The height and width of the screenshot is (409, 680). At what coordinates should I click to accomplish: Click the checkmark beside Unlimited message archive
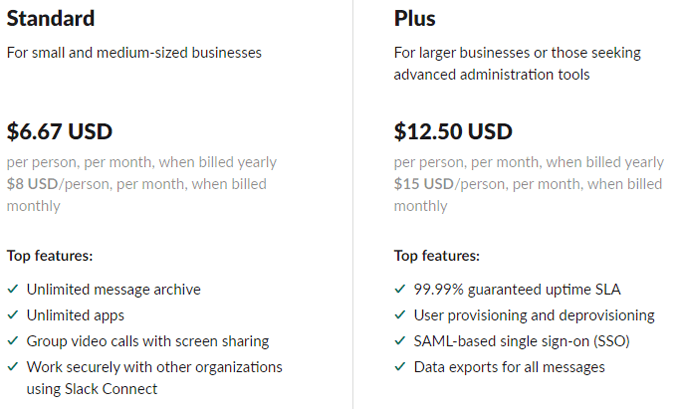click(x=12, y=290)
